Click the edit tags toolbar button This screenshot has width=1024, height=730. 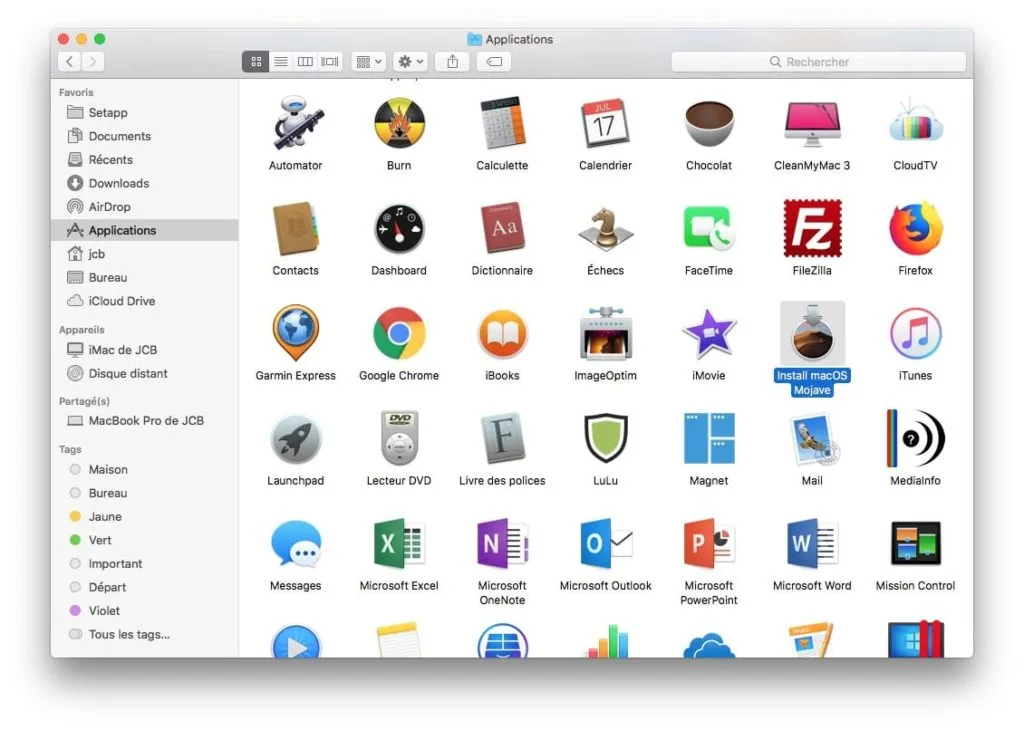click(494, 62)
